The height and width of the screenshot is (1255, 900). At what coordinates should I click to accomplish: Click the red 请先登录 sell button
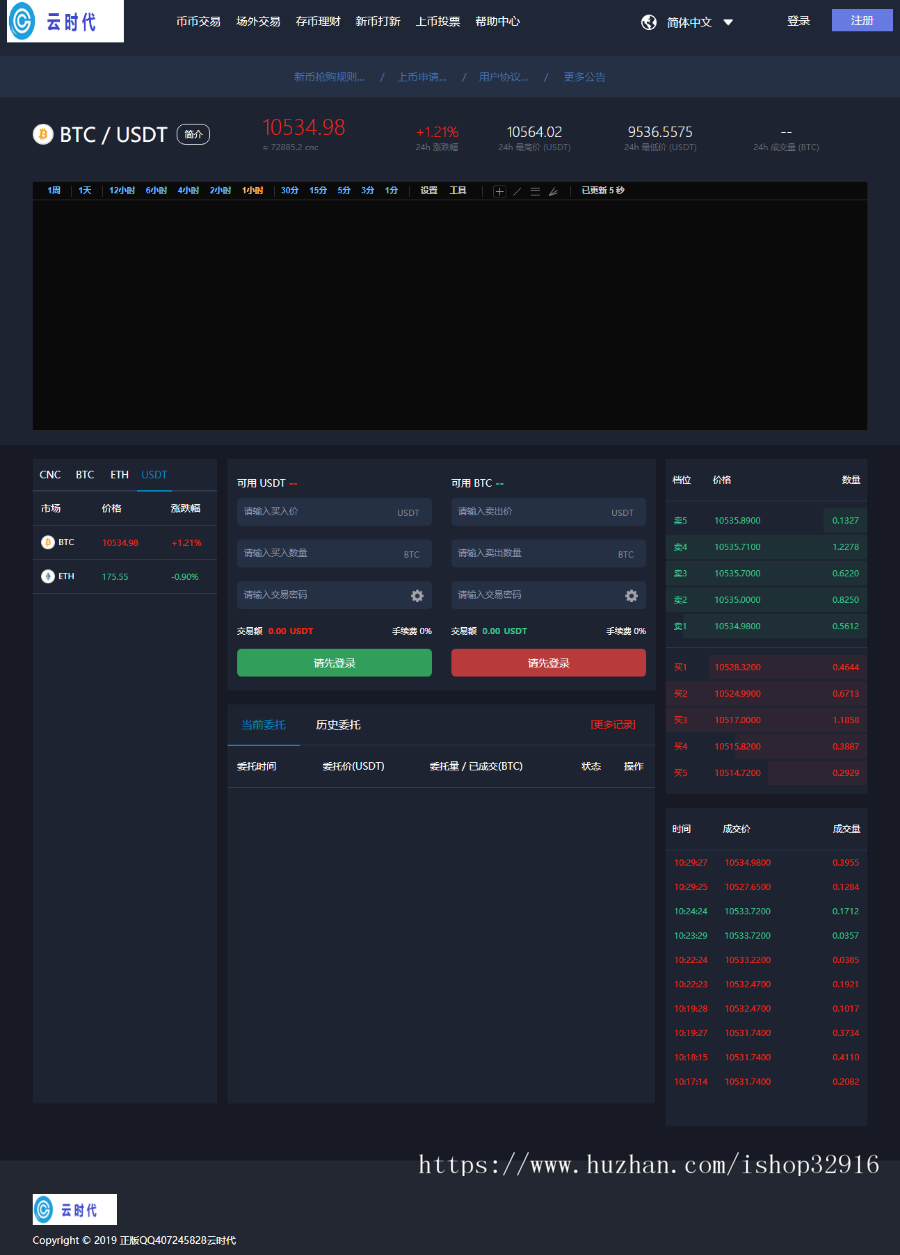click(548, 663)
